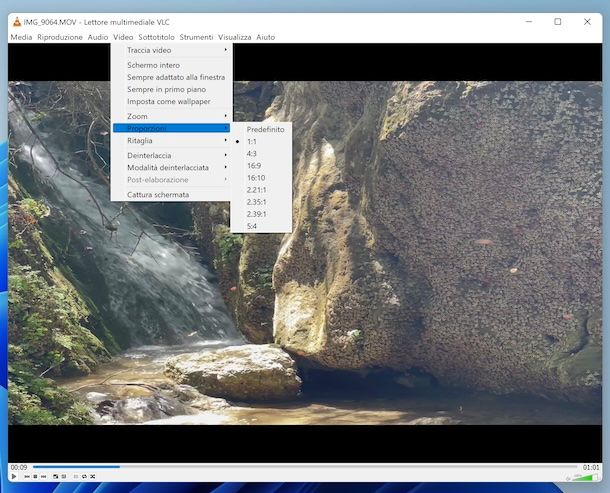Screen dimensions: 610x493
Task: Click Cattura schermata in the Video menu
Action: coord(158,195)
